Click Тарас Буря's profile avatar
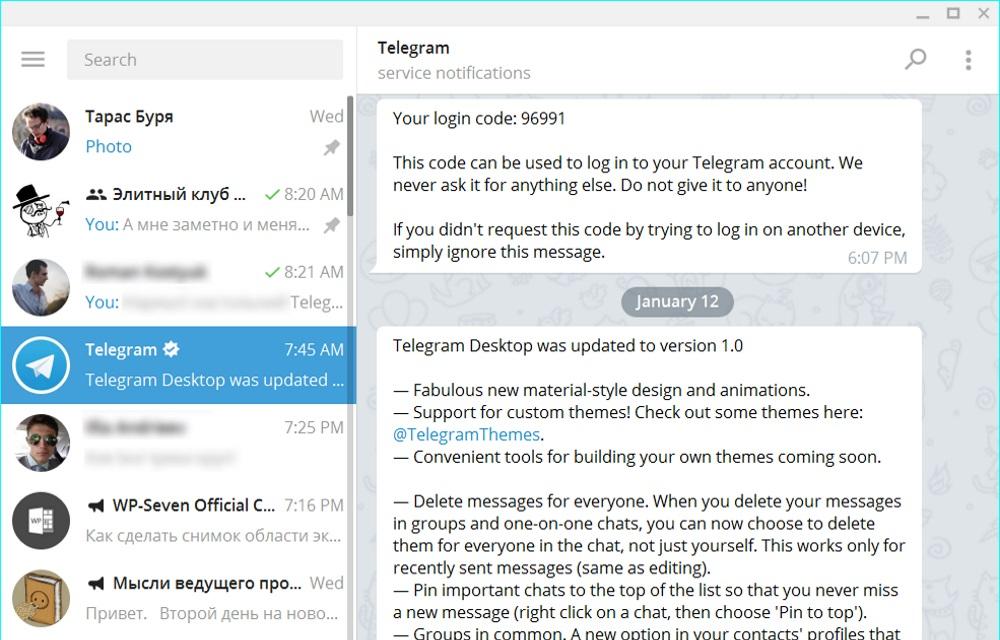The image size is (1000, 640). (x=41, y=131)
